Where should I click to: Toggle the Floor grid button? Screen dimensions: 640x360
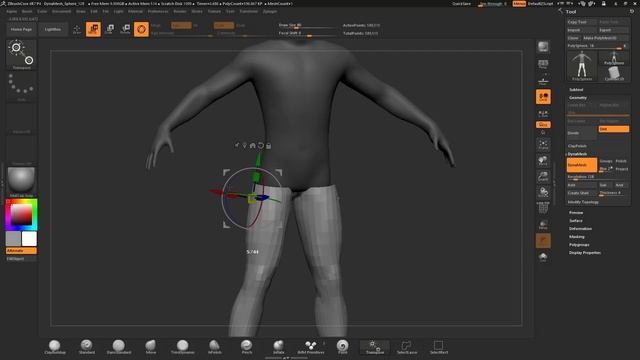click(x=543, y=81)
